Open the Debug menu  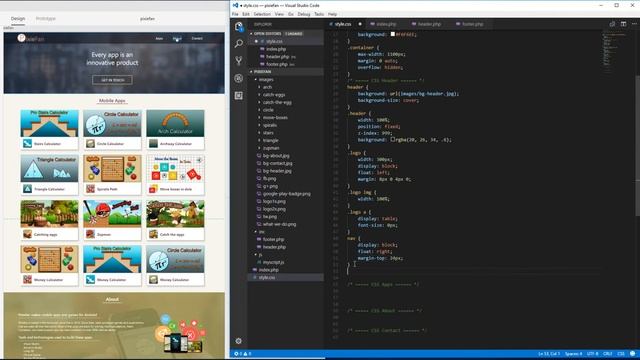pos(304,14)
